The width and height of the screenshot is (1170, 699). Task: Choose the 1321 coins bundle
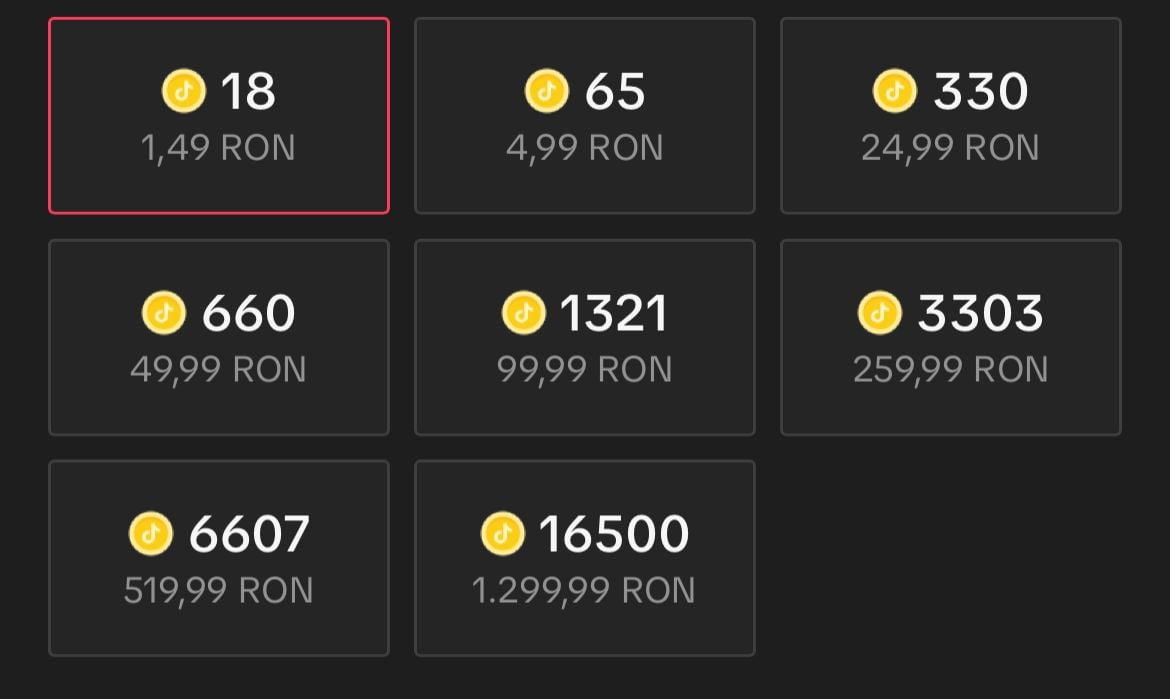[584, 337]
